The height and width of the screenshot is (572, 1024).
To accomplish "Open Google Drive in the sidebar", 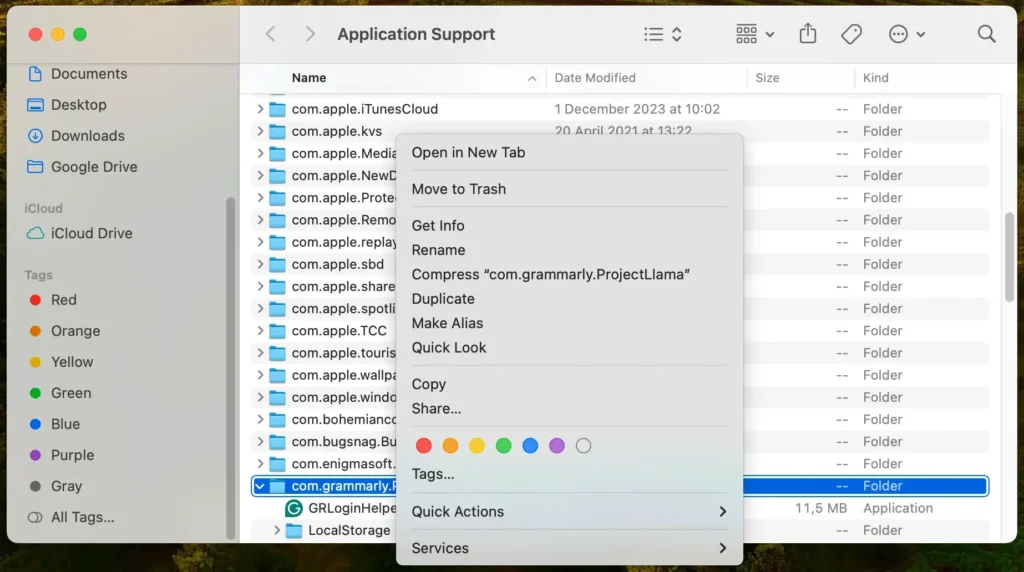I will coord(83,167).
